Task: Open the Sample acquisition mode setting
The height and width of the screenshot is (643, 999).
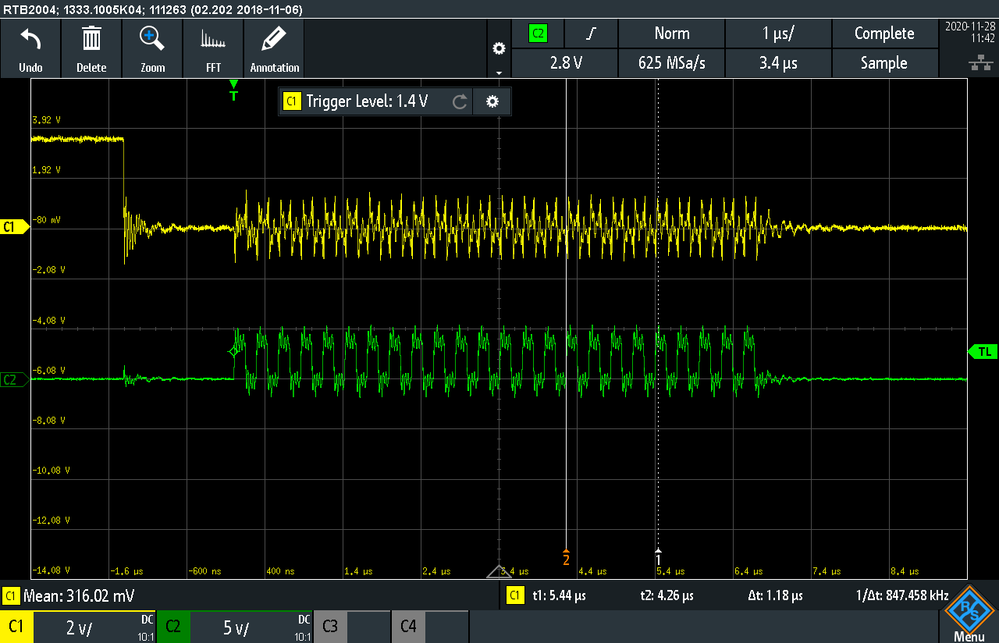Action: pyautogui.click(x=884, y=63)
